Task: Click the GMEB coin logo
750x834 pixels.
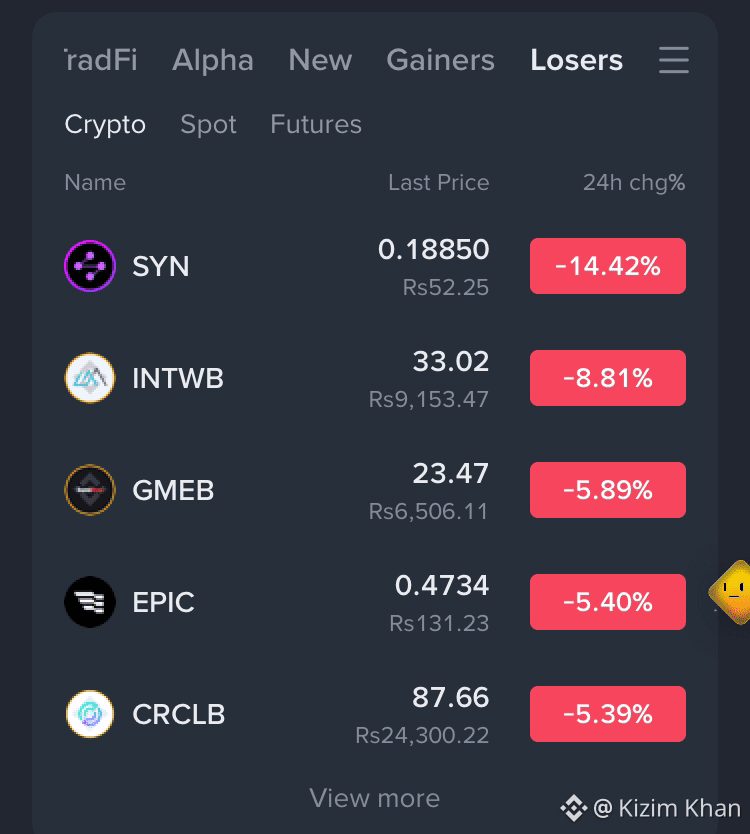Action: coord(90,490)
